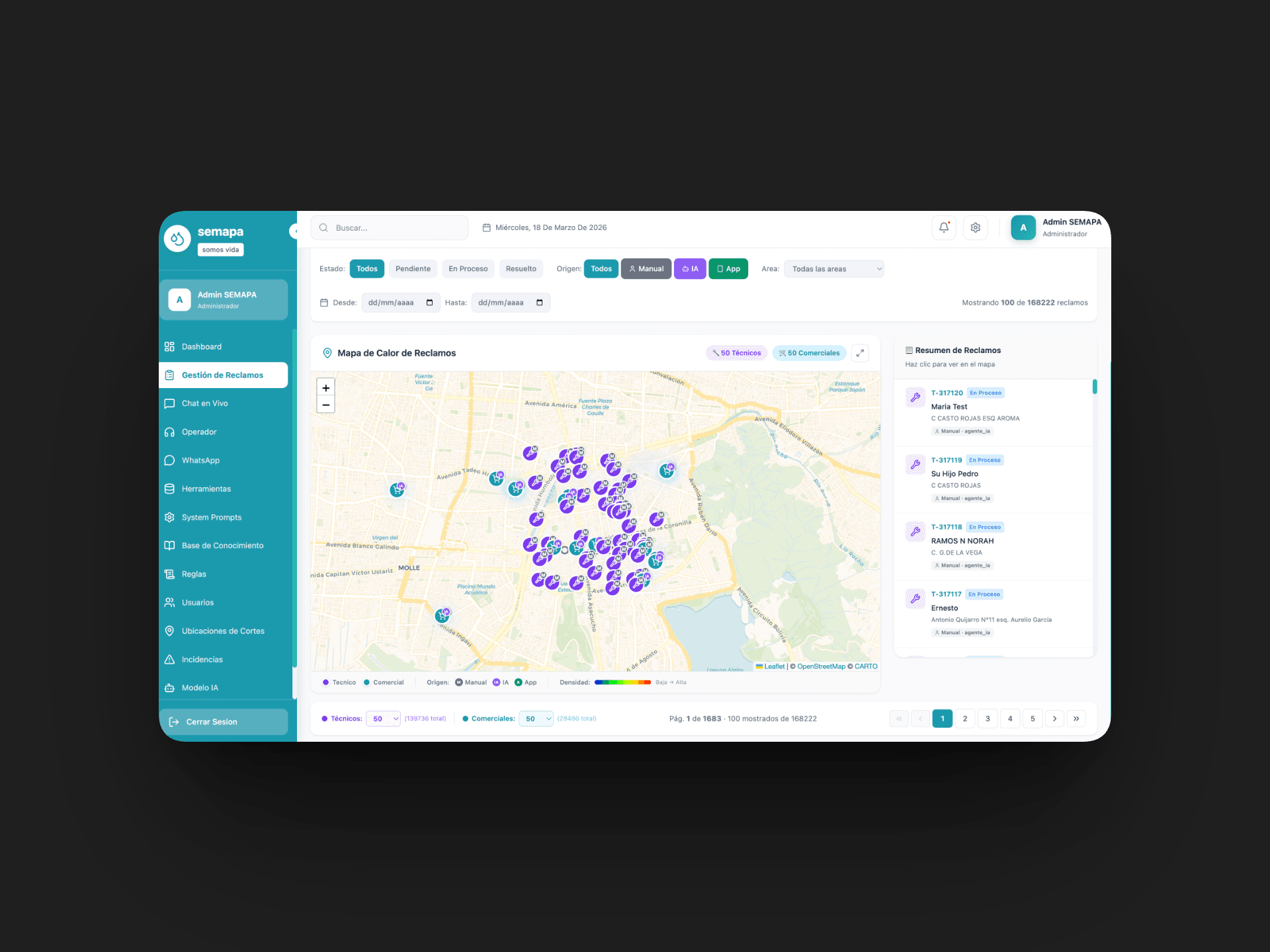Click the Resumen de Reclamos scrollbar
The image size is (1270, 952).
pyautogui.click(x=1095, y=387)
